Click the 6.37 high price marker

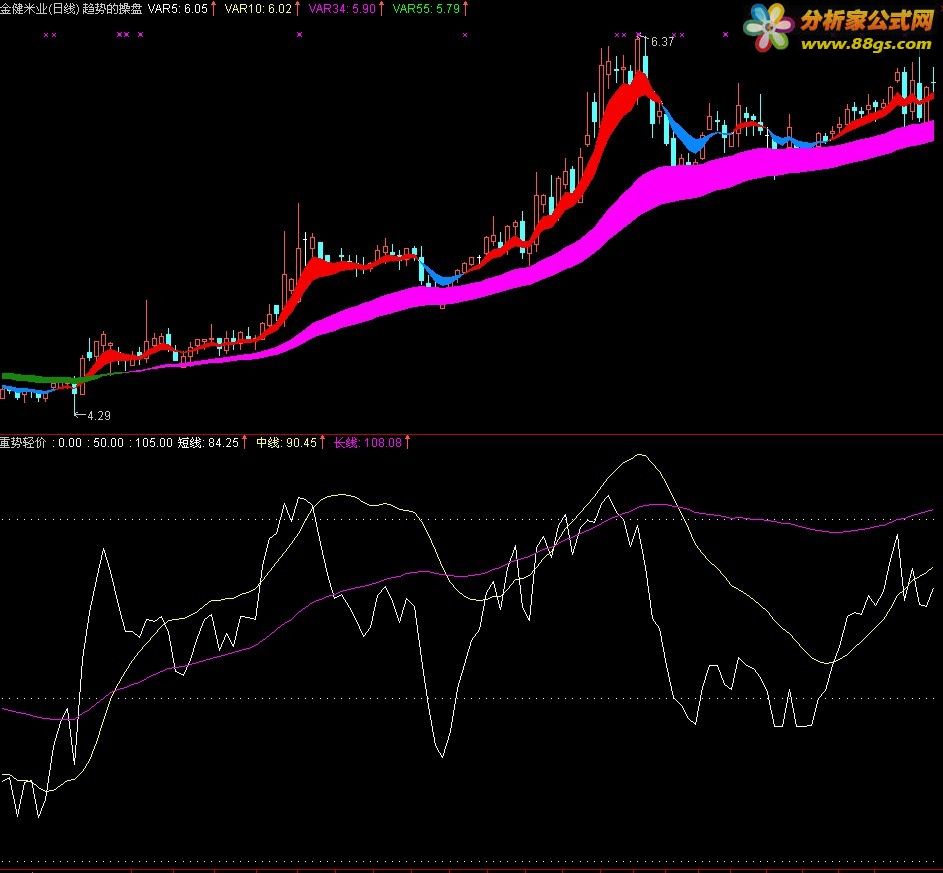(662, 41)
